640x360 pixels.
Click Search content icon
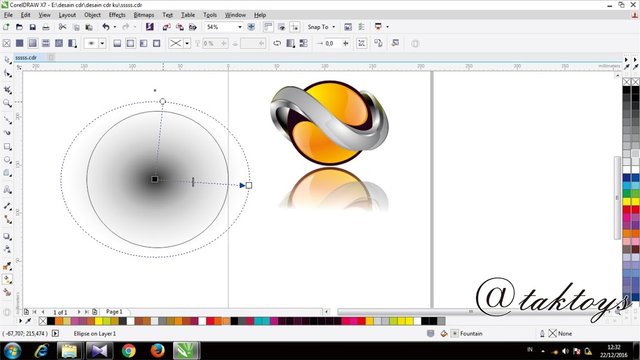click(x=150, y=27)
